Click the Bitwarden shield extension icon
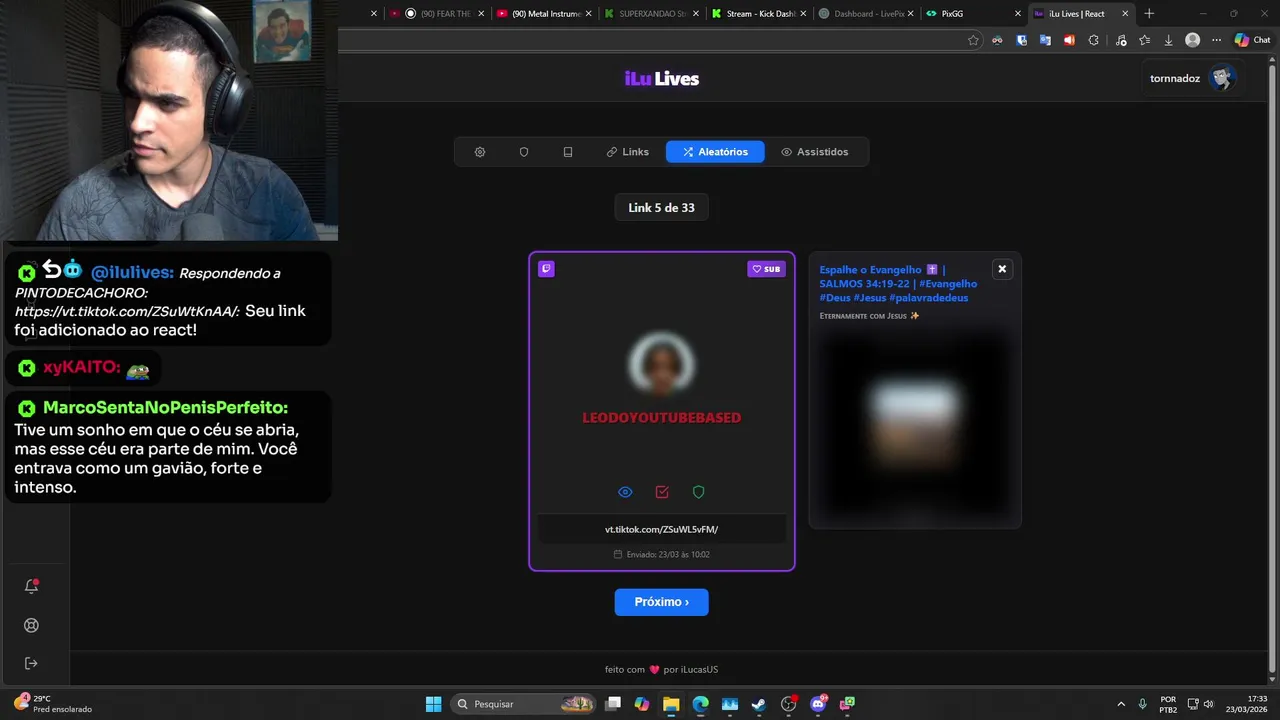This screenshot has width=1280, height=720. click(1021, 40)
